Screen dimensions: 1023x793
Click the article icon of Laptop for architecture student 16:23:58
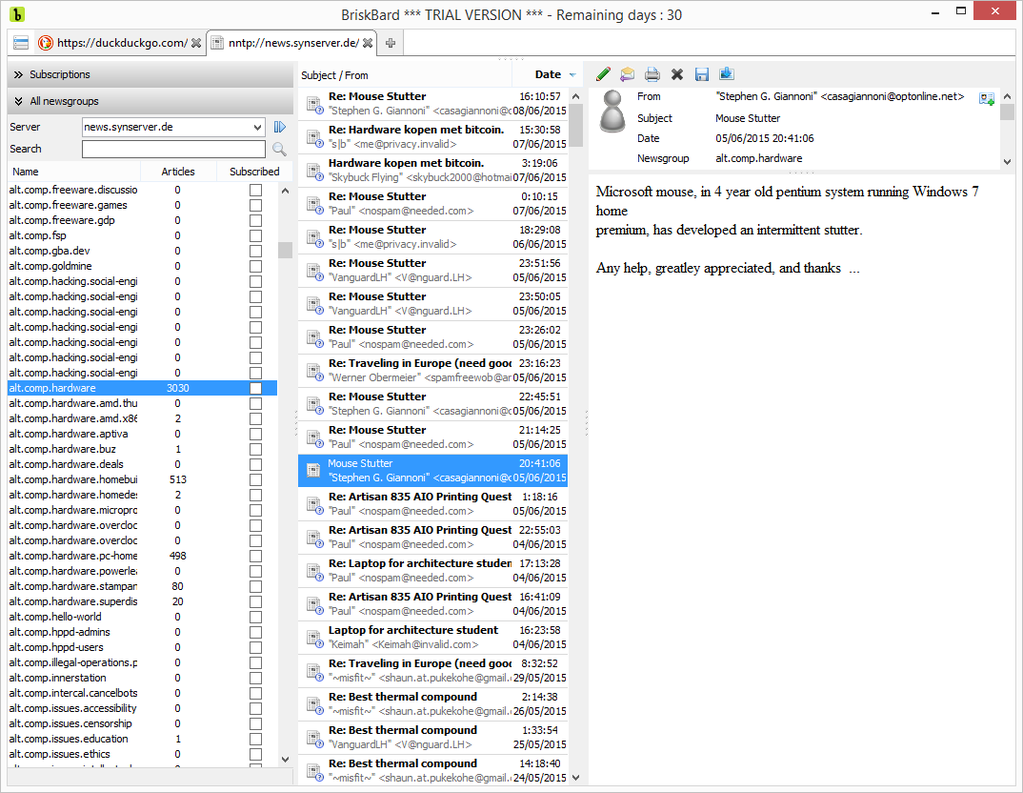[314, 639]
